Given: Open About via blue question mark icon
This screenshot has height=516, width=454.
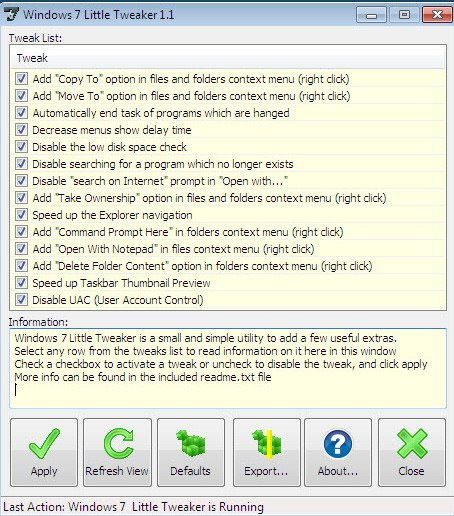Looking at the screenshot, I should tap(338, 444).
